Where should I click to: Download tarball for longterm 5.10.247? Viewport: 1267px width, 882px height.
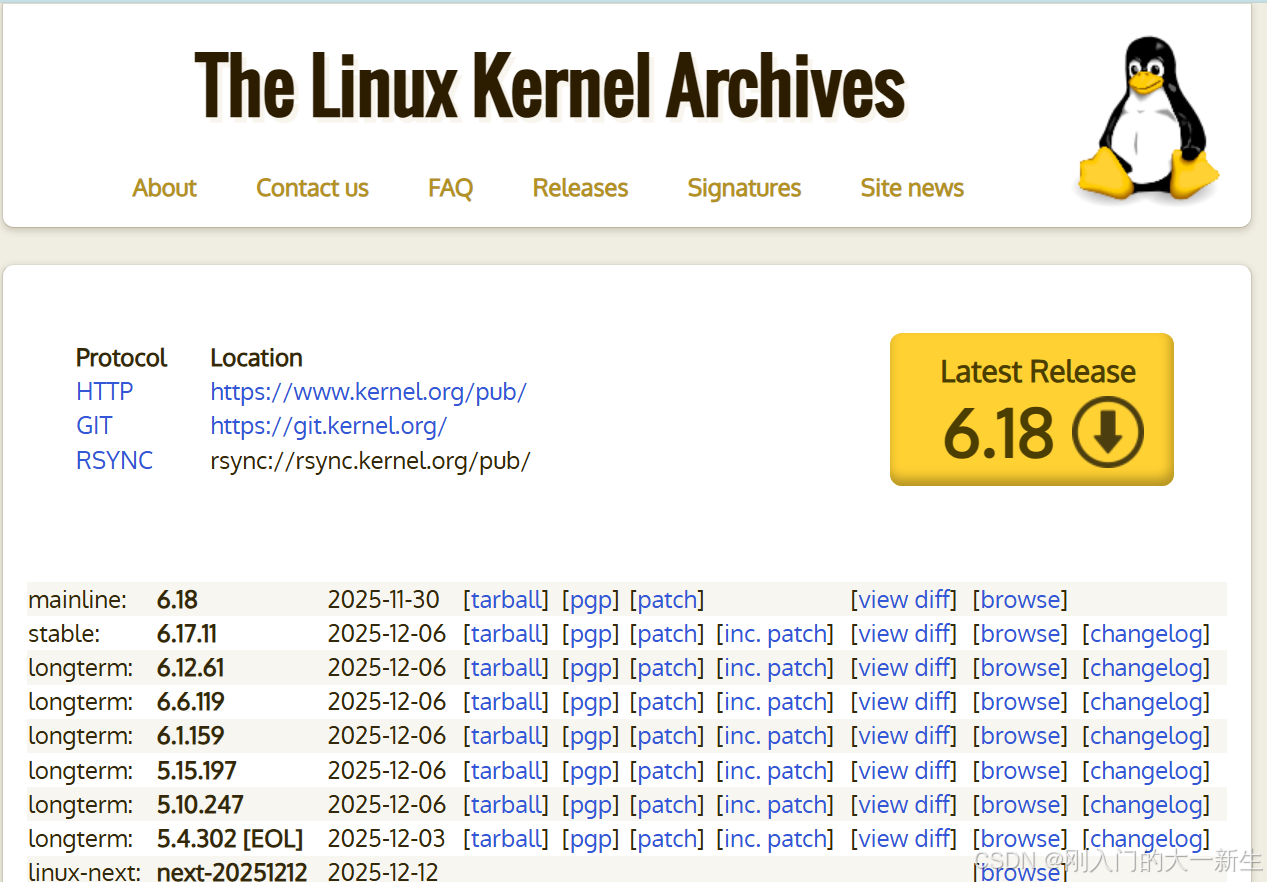tap(505, 805)
